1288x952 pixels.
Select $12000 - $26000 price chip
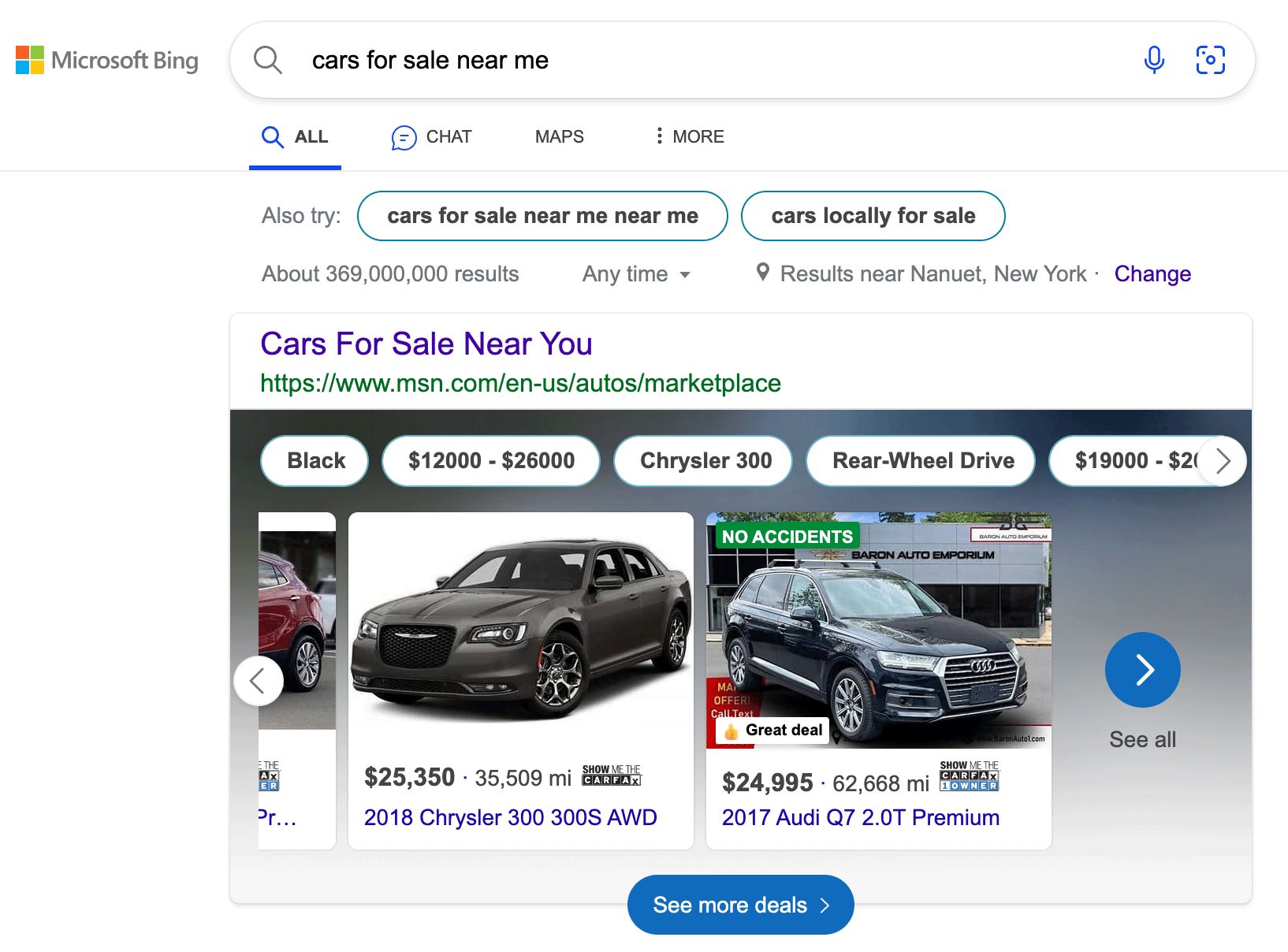click(x=491, y=461)
